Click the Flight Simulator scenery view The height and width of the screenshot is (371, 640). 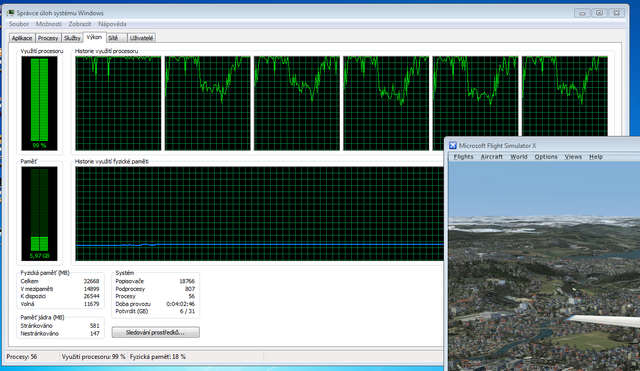coord(544,267)
